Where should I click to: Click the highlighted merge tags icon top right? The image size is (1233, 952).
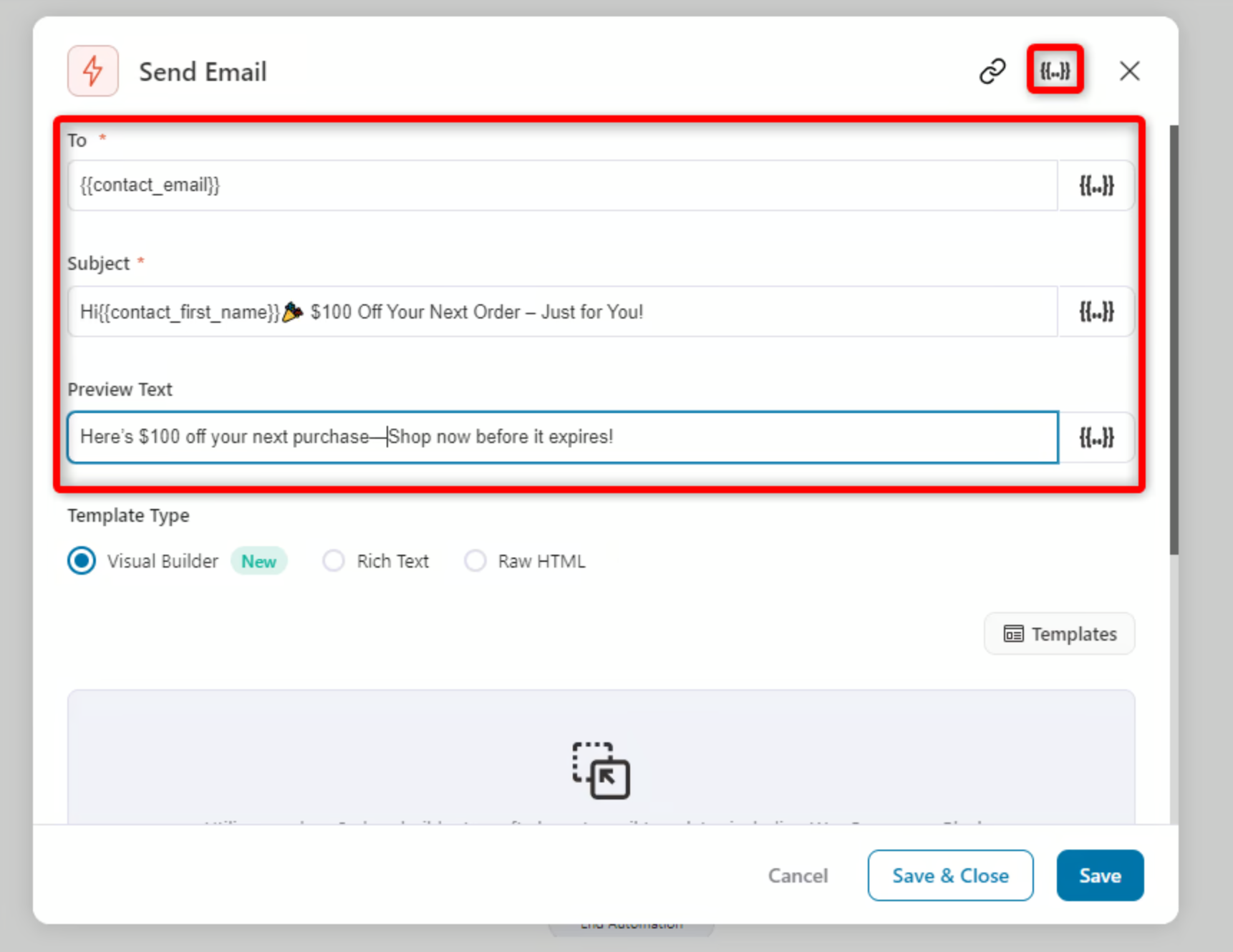pyautogui.click(x=1055, y=69)
